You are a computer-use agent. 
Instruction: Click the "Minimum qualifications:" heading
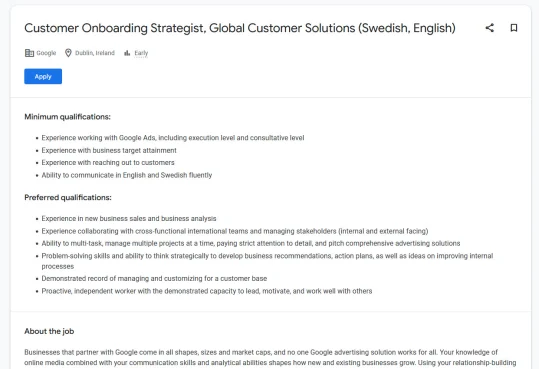point(67,117)
